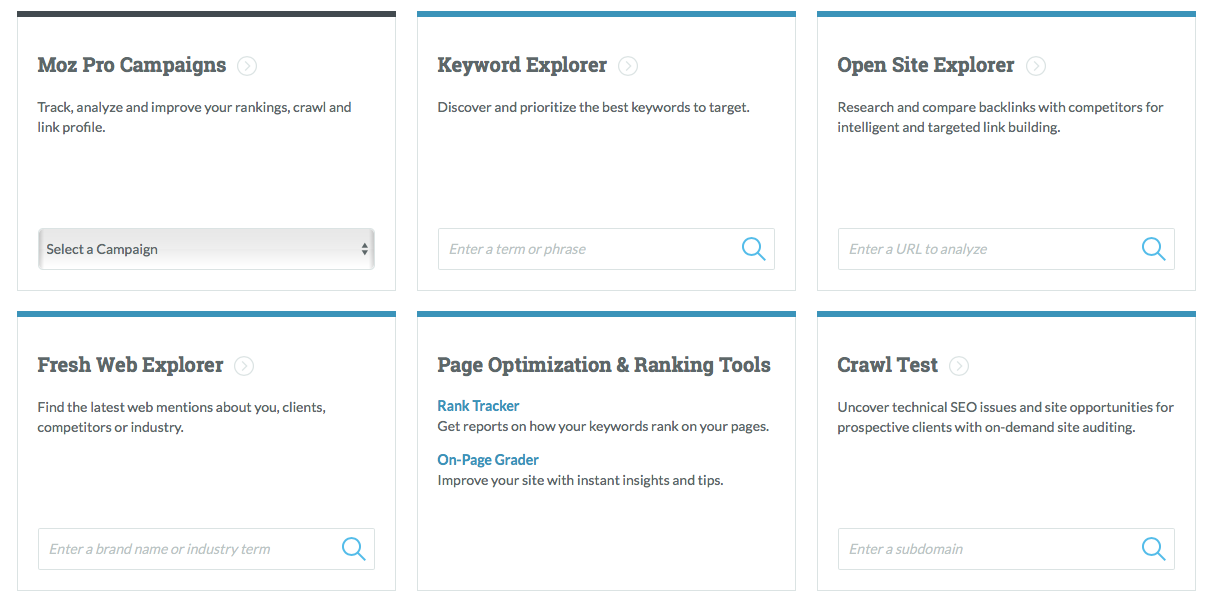Open the Rank Tracker link
The height and width of the screenshot is (604, 1209).
click(x=478, y=406)
